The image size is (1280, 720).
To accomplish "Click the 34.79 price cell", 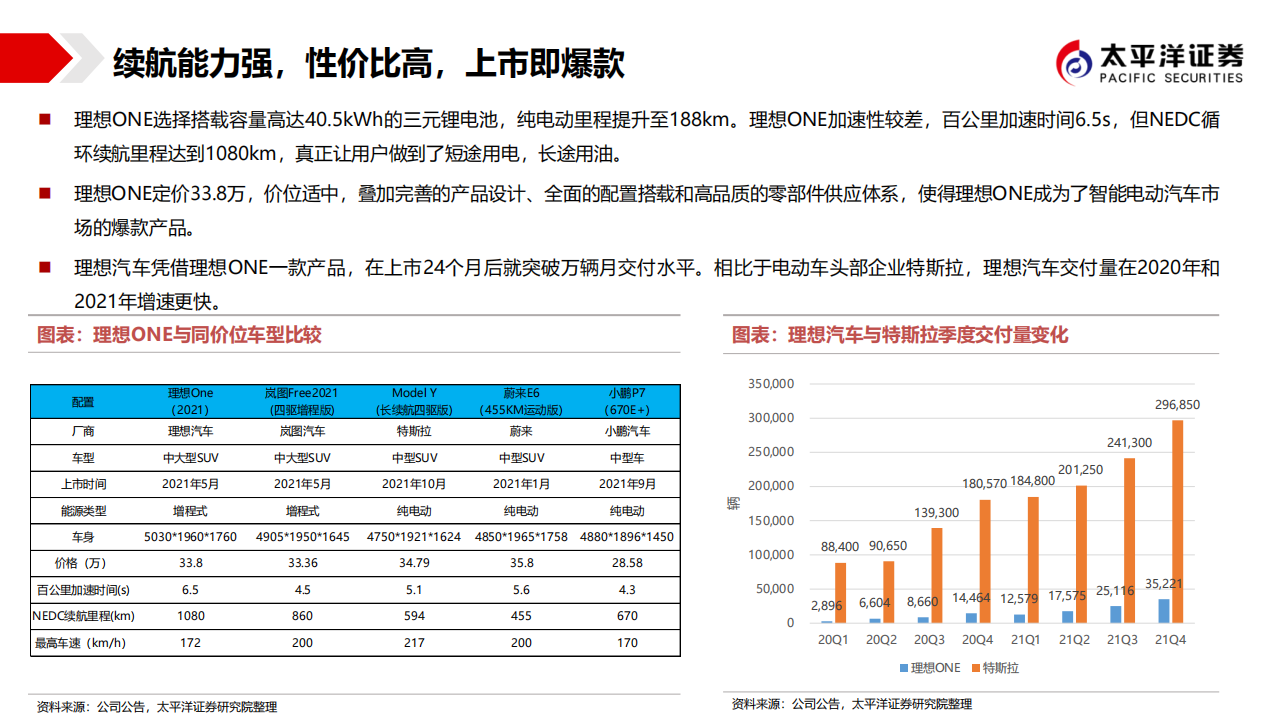I will pos(412,563).
